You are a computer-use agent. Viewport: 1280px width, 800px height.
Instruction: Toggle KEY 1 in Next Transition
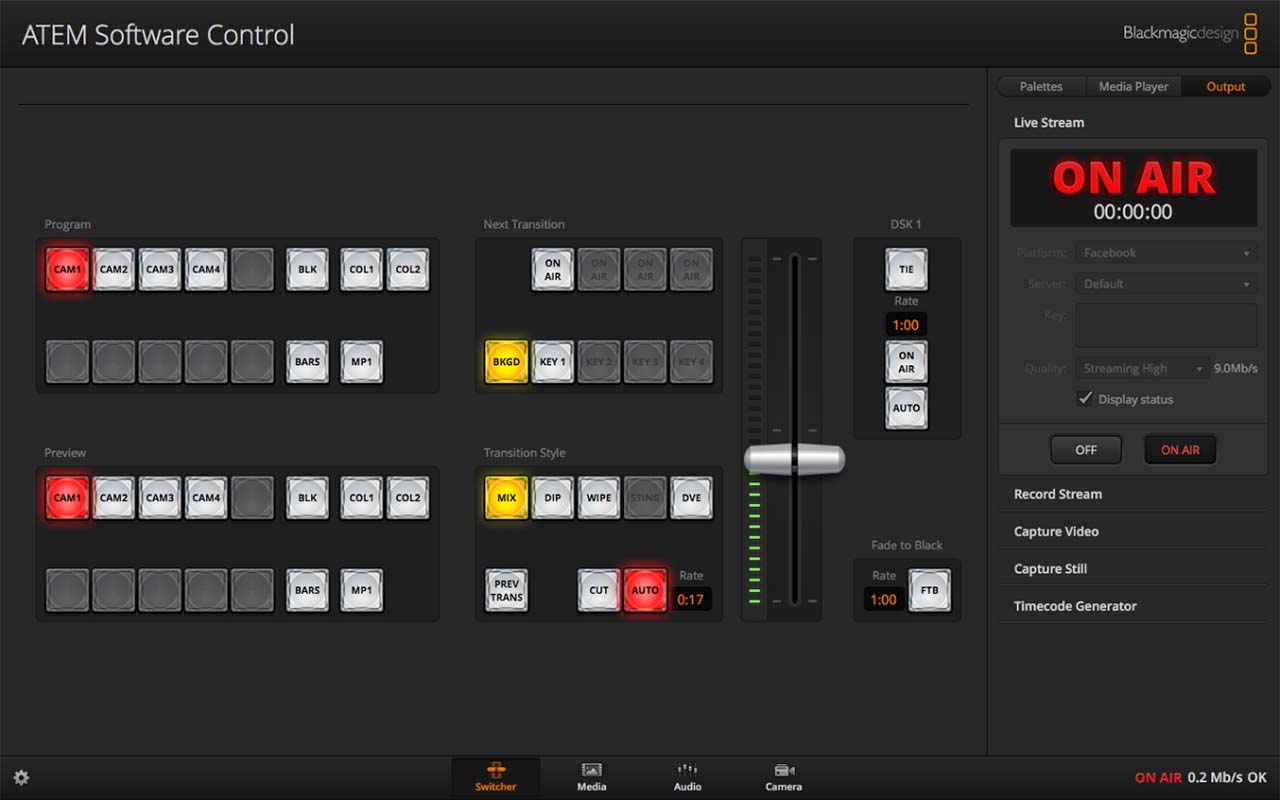pos(553,362)
